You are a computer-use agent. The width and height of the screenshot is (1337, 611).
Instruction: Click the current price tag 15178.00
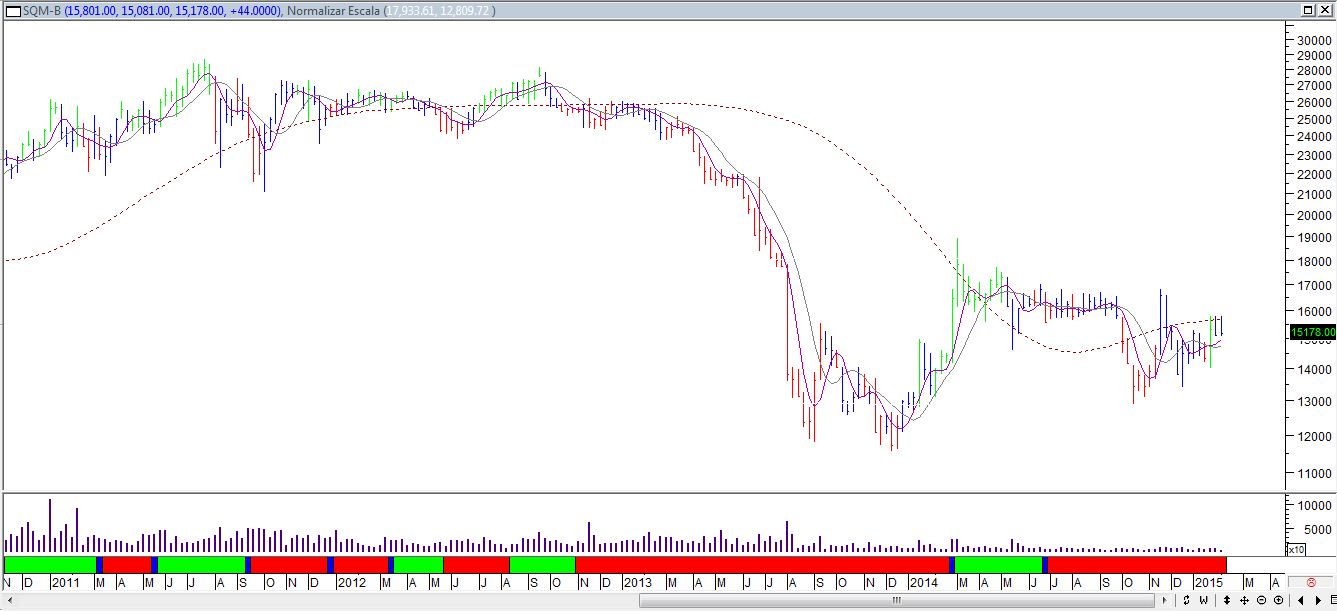point(1312,332)
